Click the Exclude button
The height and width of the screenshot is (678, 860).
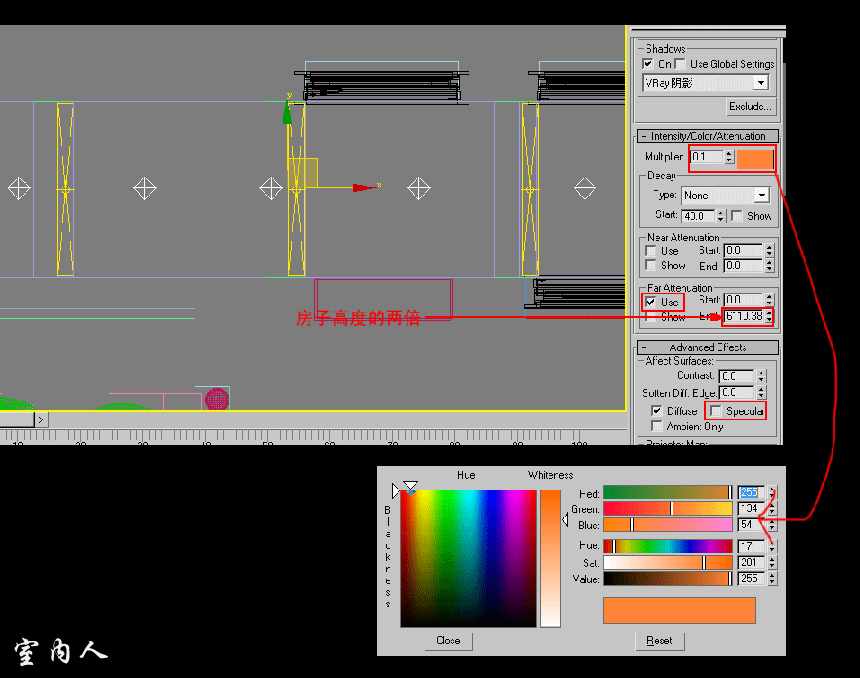(x=750, y=106)
